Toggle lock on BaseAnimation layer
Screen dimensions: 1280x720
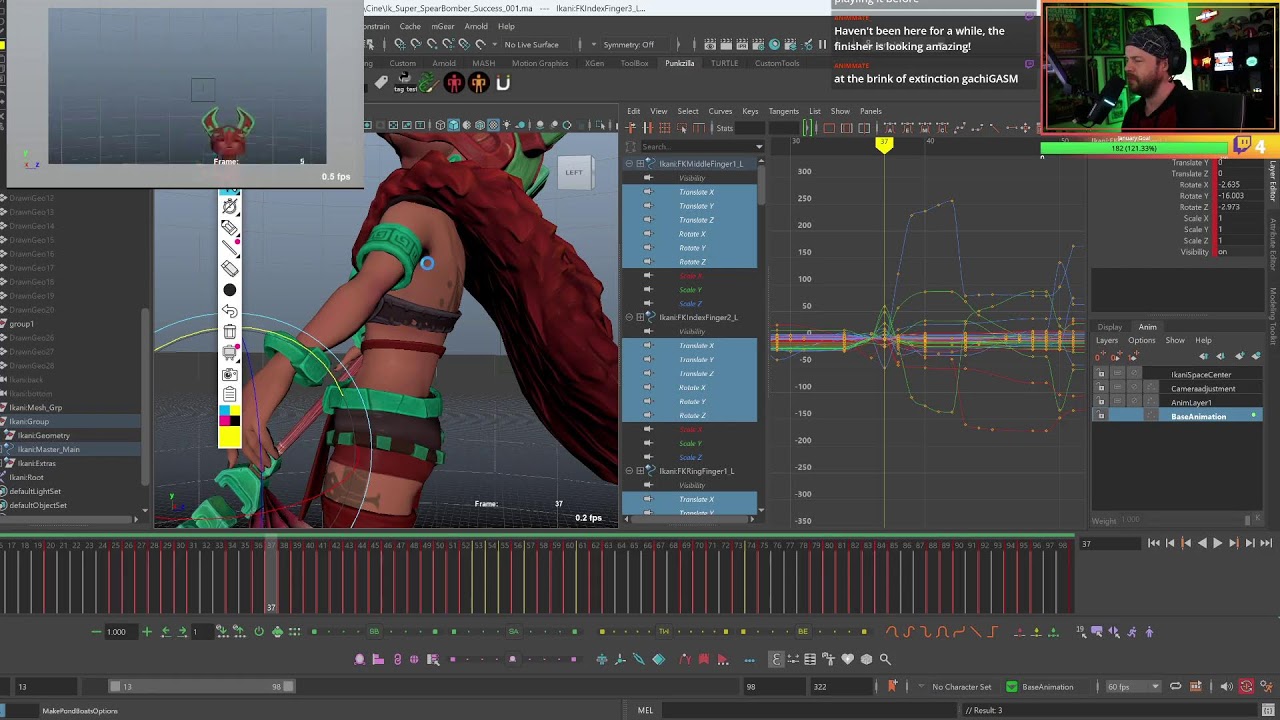1101,416
